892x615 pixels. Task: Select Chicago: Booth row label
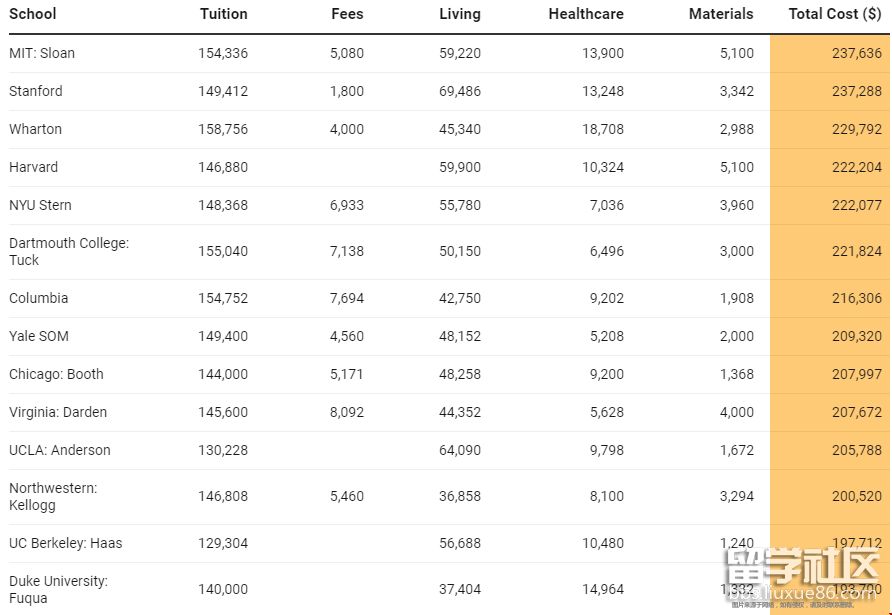[x=57, y=374]
